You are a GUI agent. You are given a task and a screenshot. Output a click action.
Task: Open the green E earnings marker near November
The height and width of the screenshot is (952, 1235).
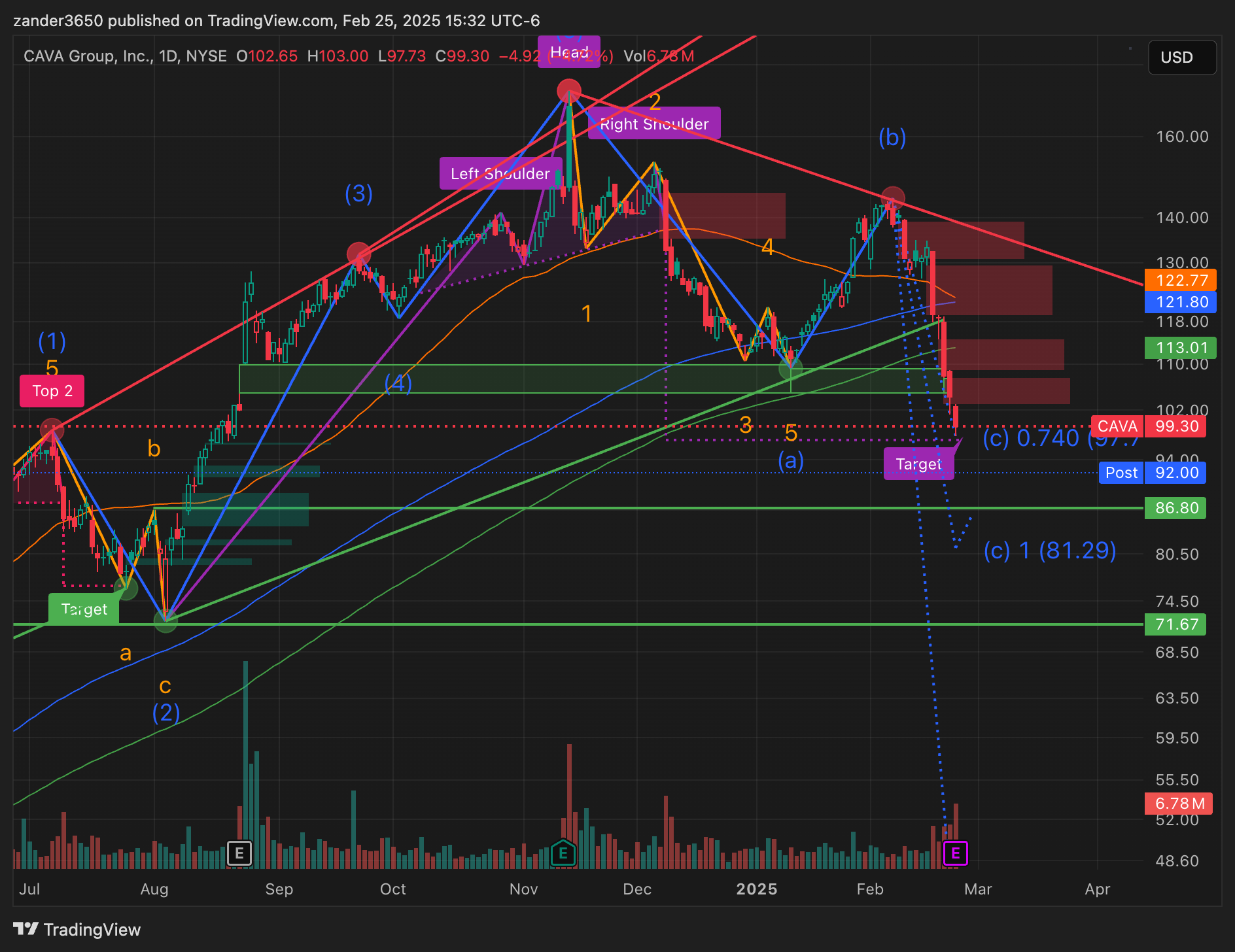point(563,853)
